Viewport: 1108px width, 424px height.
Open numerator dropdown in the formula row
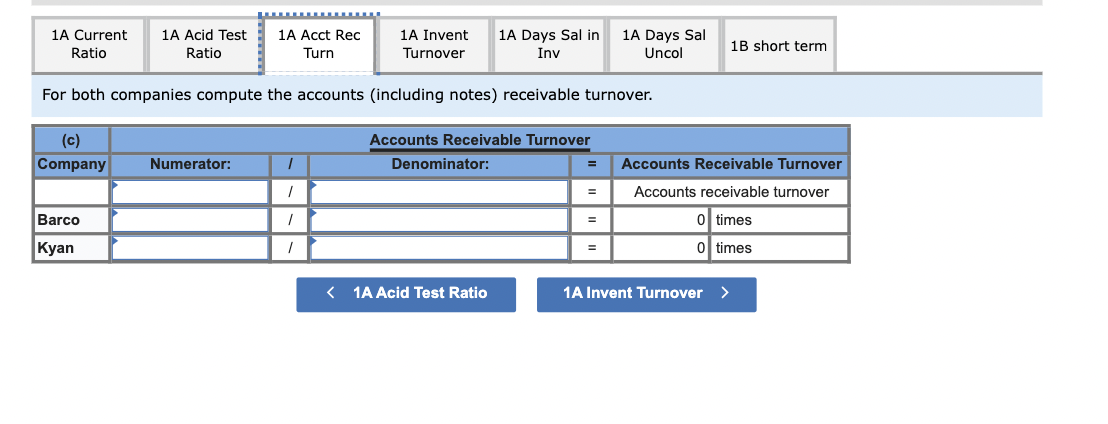point(190,192)
